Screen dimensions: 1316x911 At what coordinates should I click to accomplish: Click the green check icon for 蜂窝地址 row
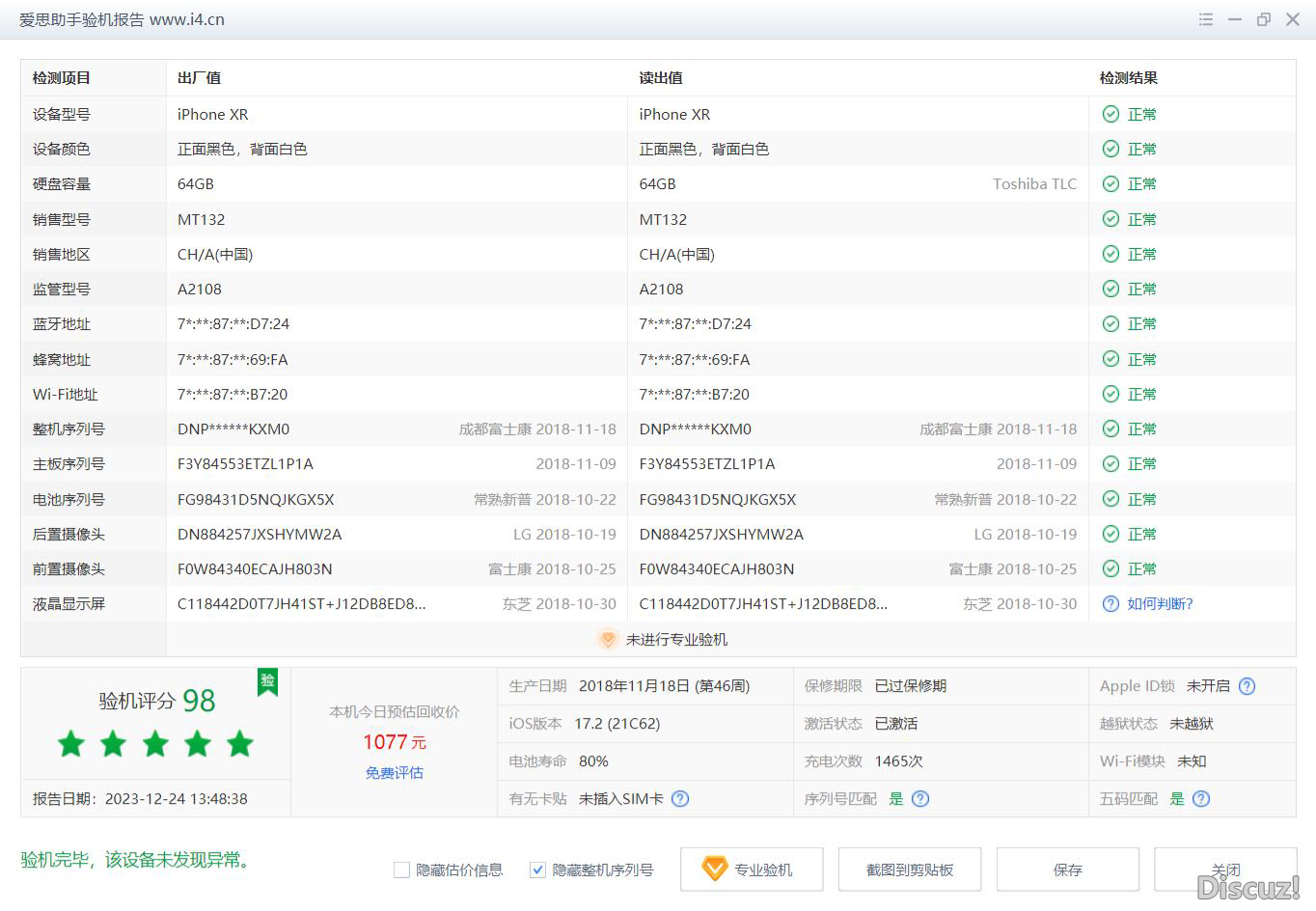pyautogui.click(x=1110, y=359)
